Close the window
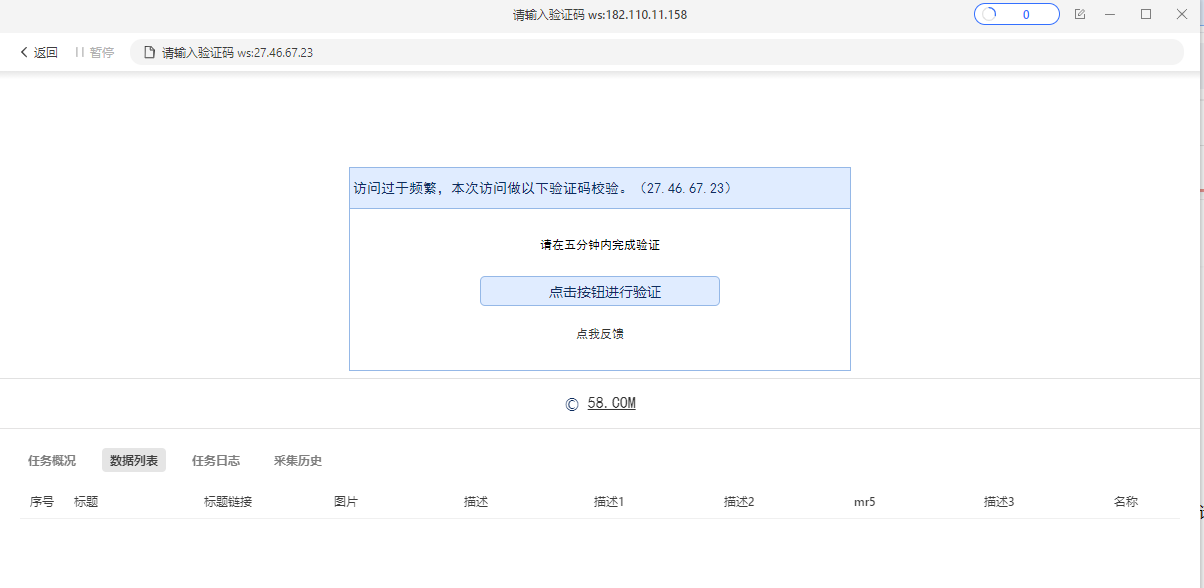 (x=1181, y=14)
